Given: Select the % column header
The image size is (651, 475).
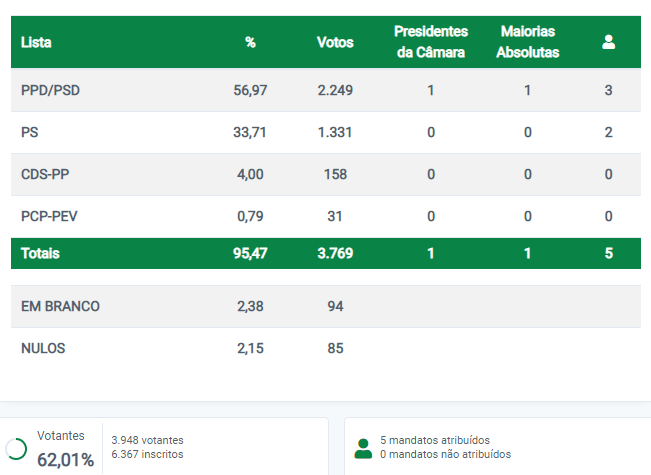Looking at the screenshot, I should coord(250,42).
